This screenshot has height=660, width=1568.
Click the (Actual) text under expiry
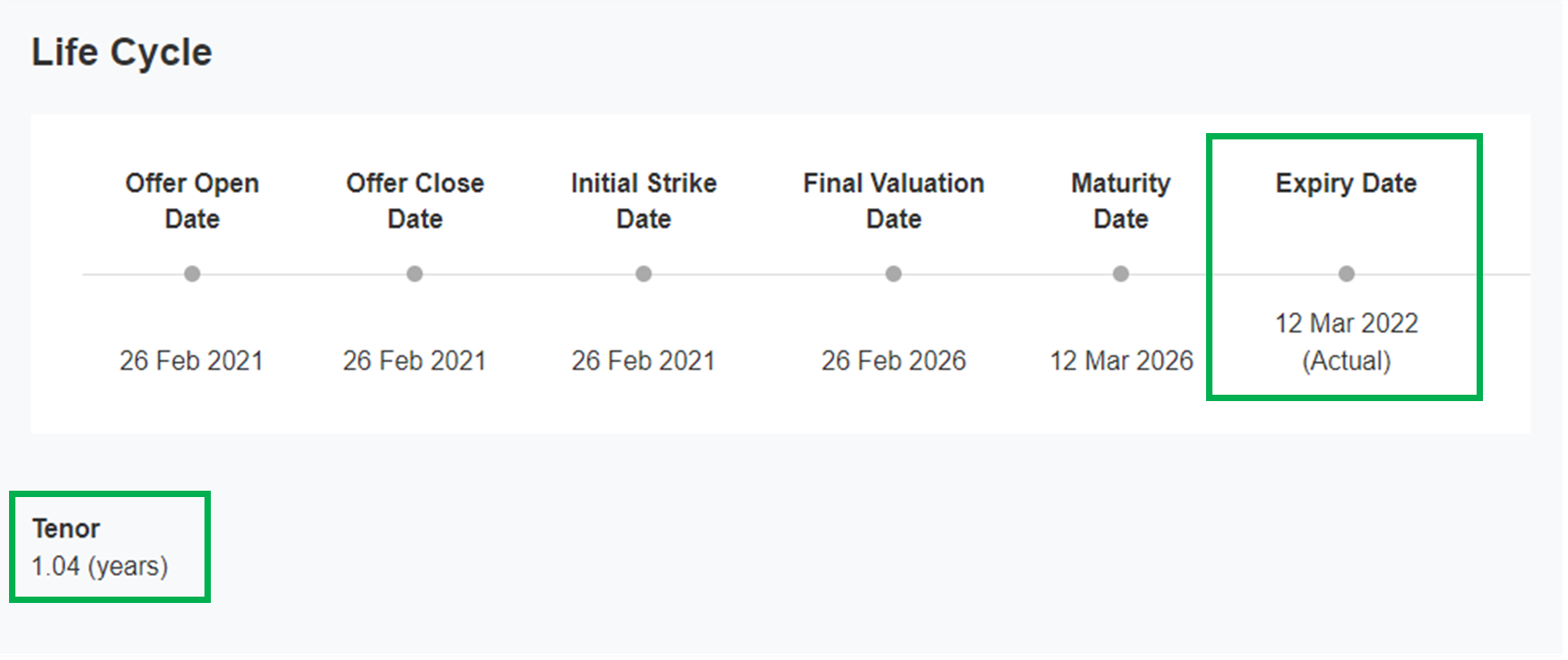(1346, 361)
